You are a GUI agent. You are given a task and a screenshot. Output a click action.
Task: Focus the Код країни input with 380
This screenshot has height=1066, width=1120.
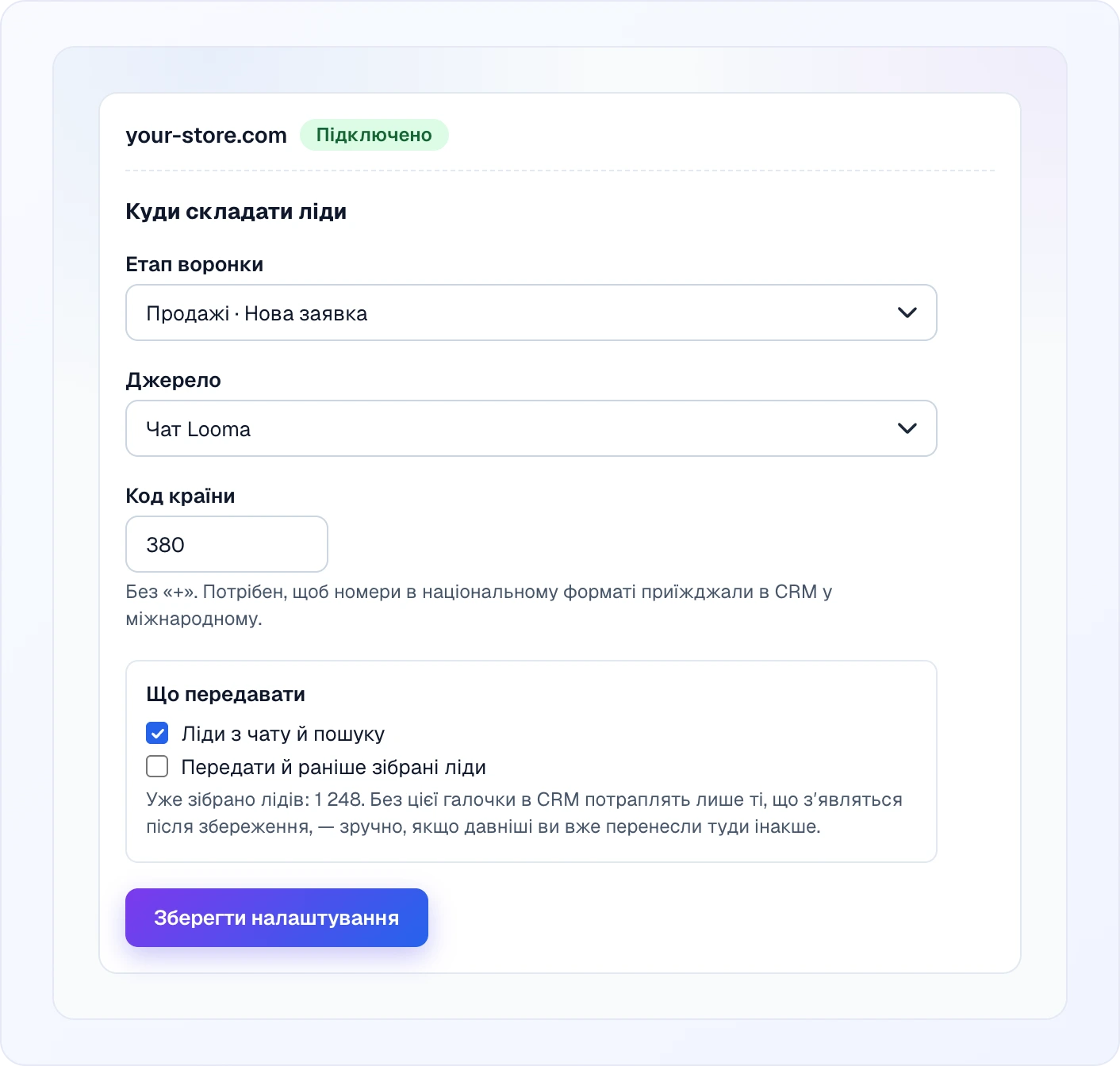pyautogui.click(x=227, y=544)
